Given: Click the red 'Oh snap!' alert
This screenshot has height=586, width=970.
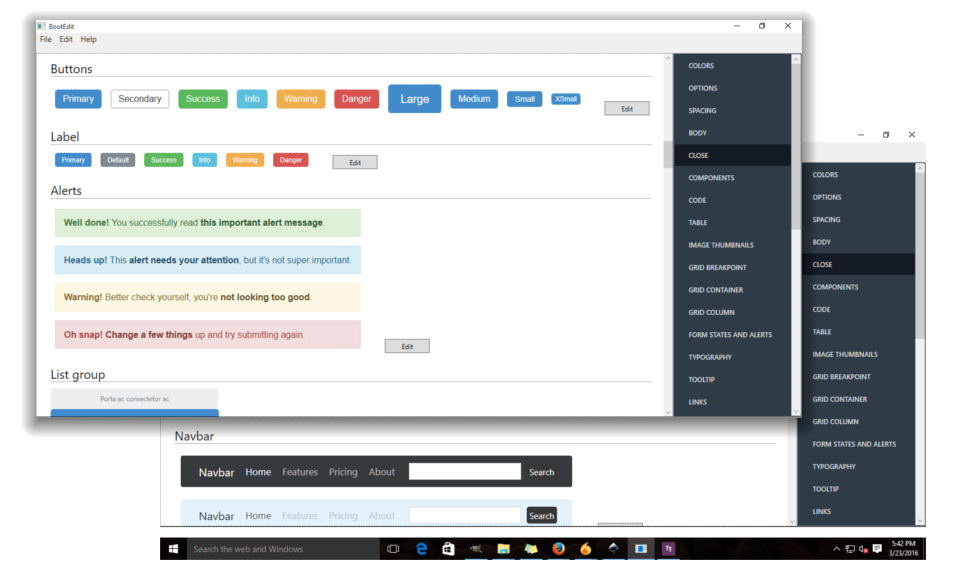Looking at the screenshot, I should coord(208,334).
